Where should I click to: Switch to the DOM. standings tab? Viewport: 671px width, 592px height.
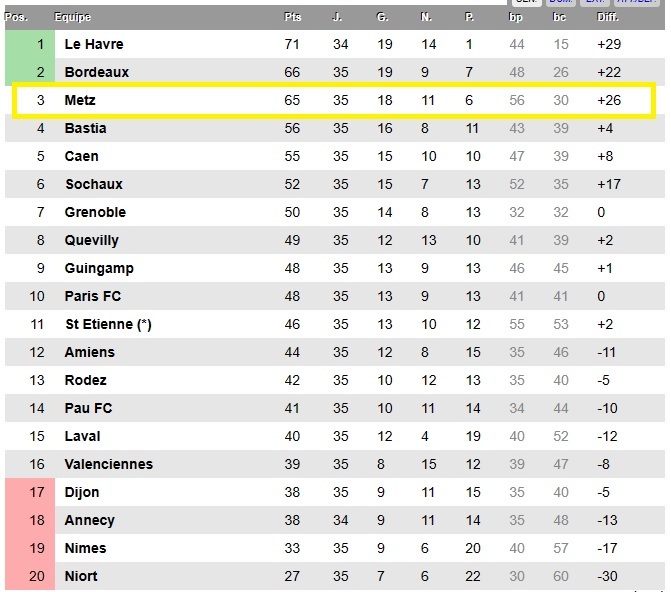(x=559, y=2)
